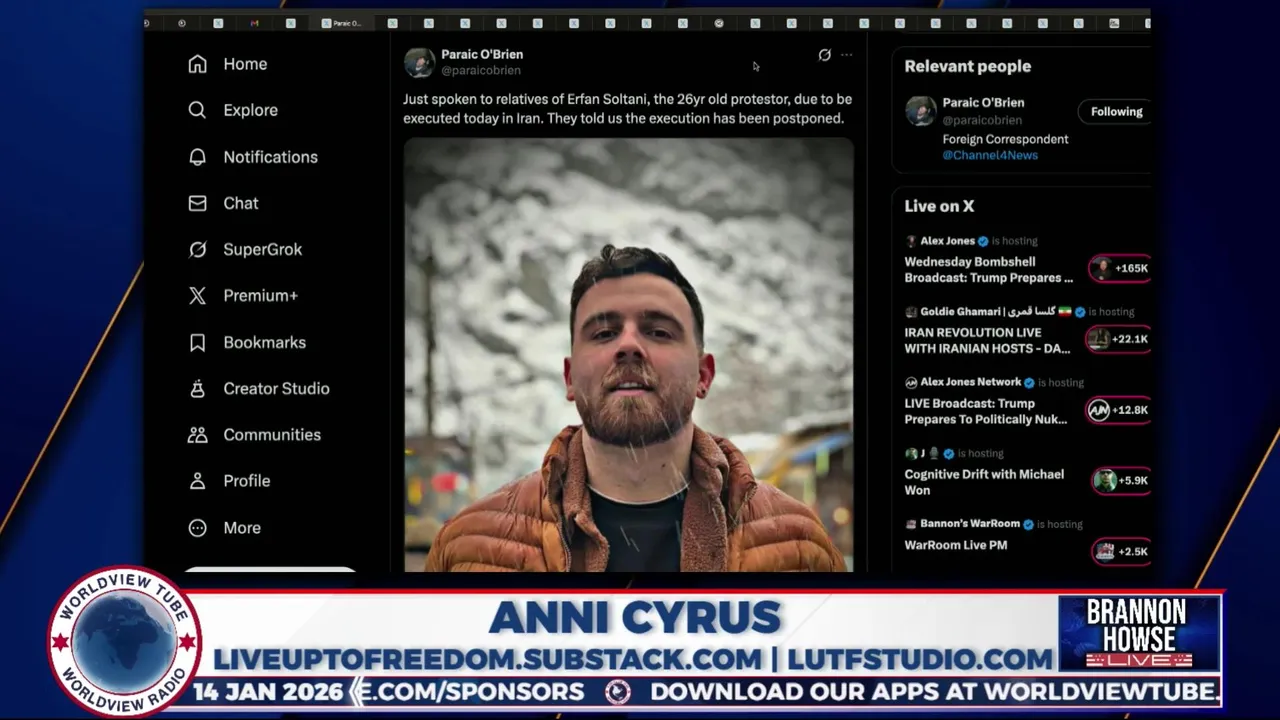The image size is (1280, 720).
Task: Click the @paraicobrien handle on the post
Action: tap(481, 71)
